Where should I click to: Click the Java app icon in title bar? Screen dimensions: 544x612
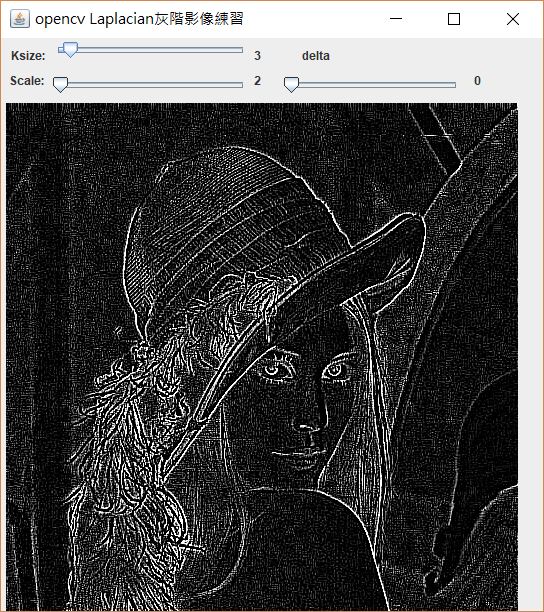click(x=20, y=19)
